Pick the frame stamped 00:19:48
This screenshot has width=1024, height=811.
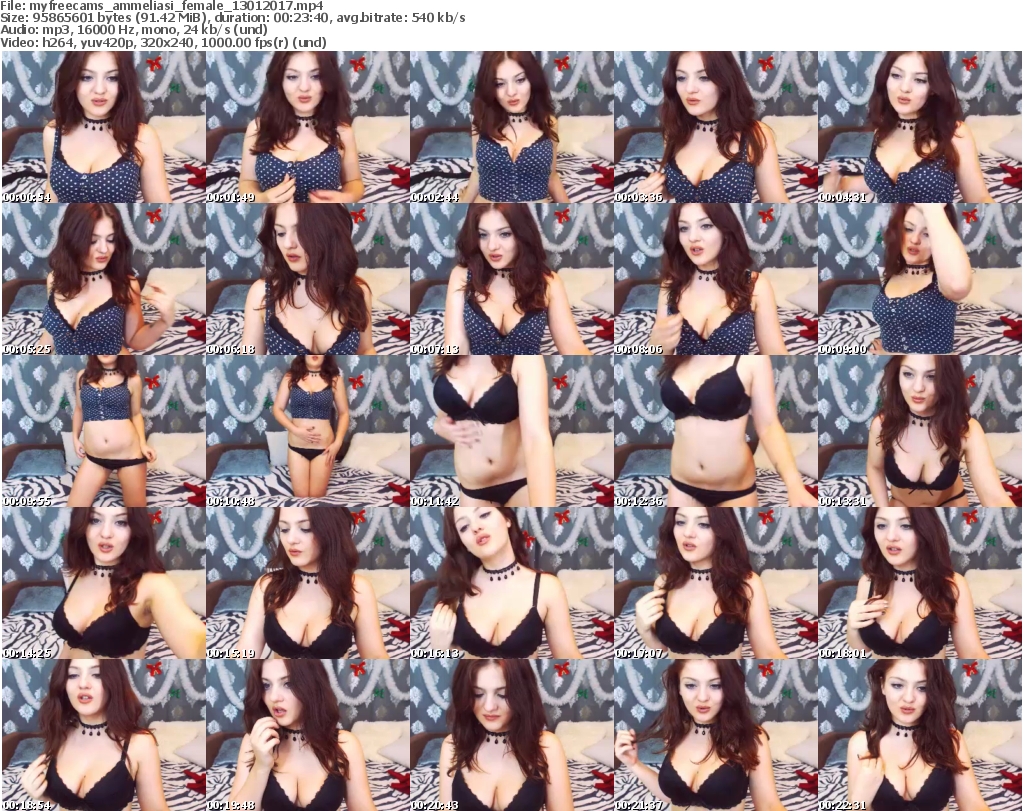click(x=308, y=735)
